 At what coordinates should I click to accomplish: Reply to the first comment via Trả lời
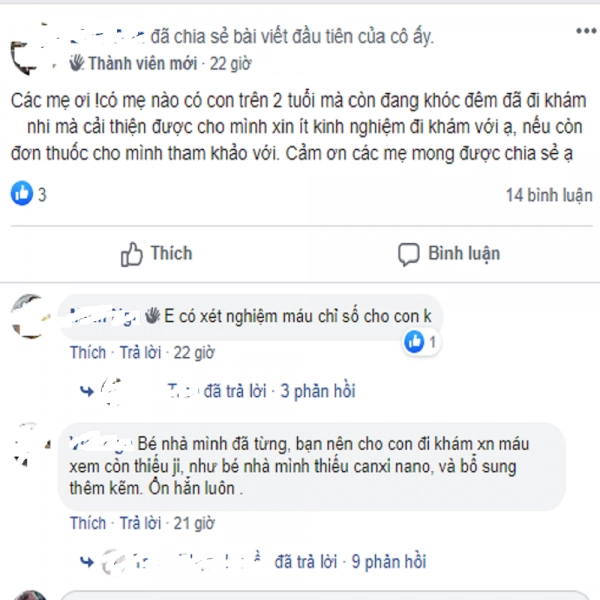140,352
